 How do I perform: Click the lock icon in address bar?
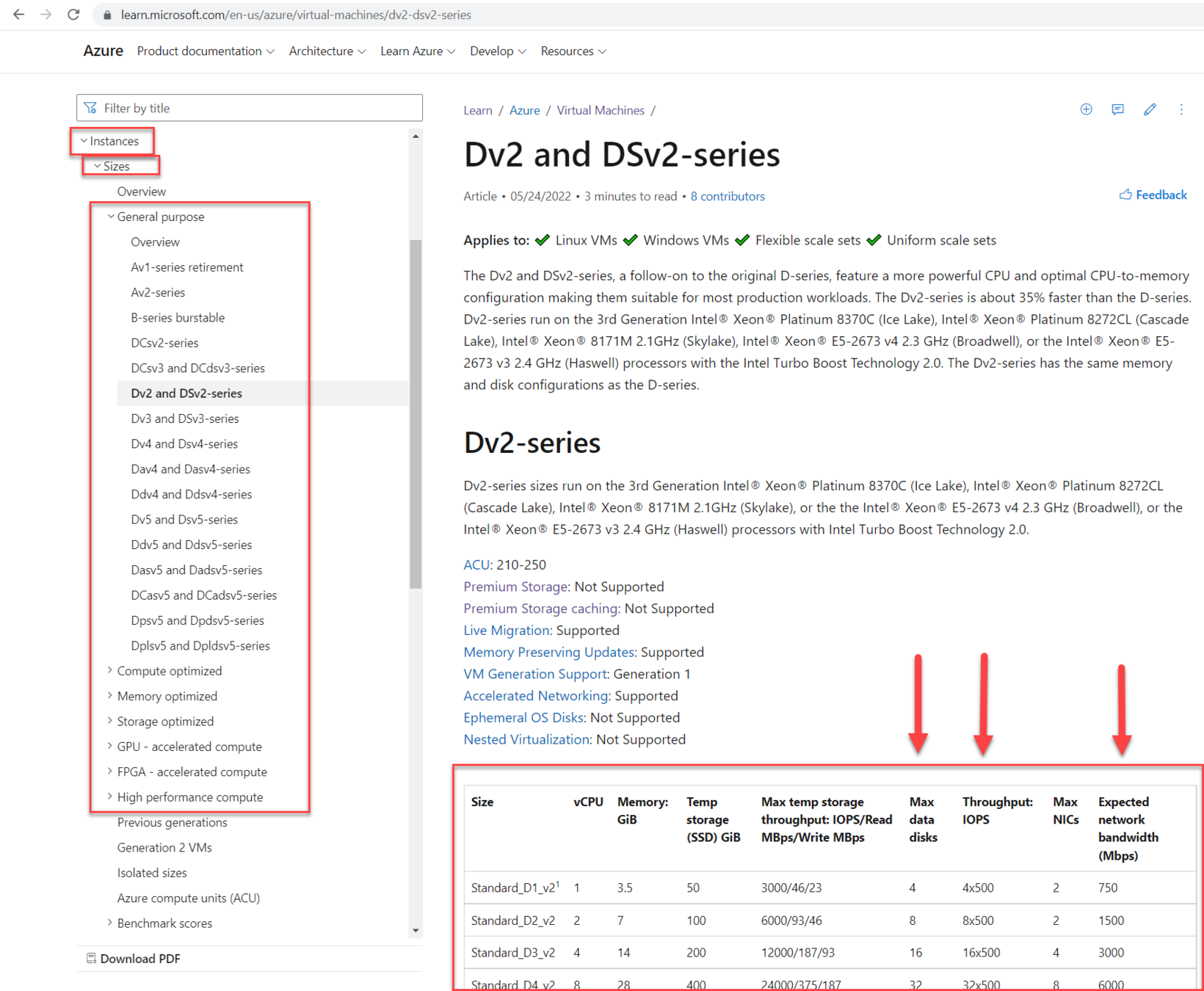coord(107,15)
